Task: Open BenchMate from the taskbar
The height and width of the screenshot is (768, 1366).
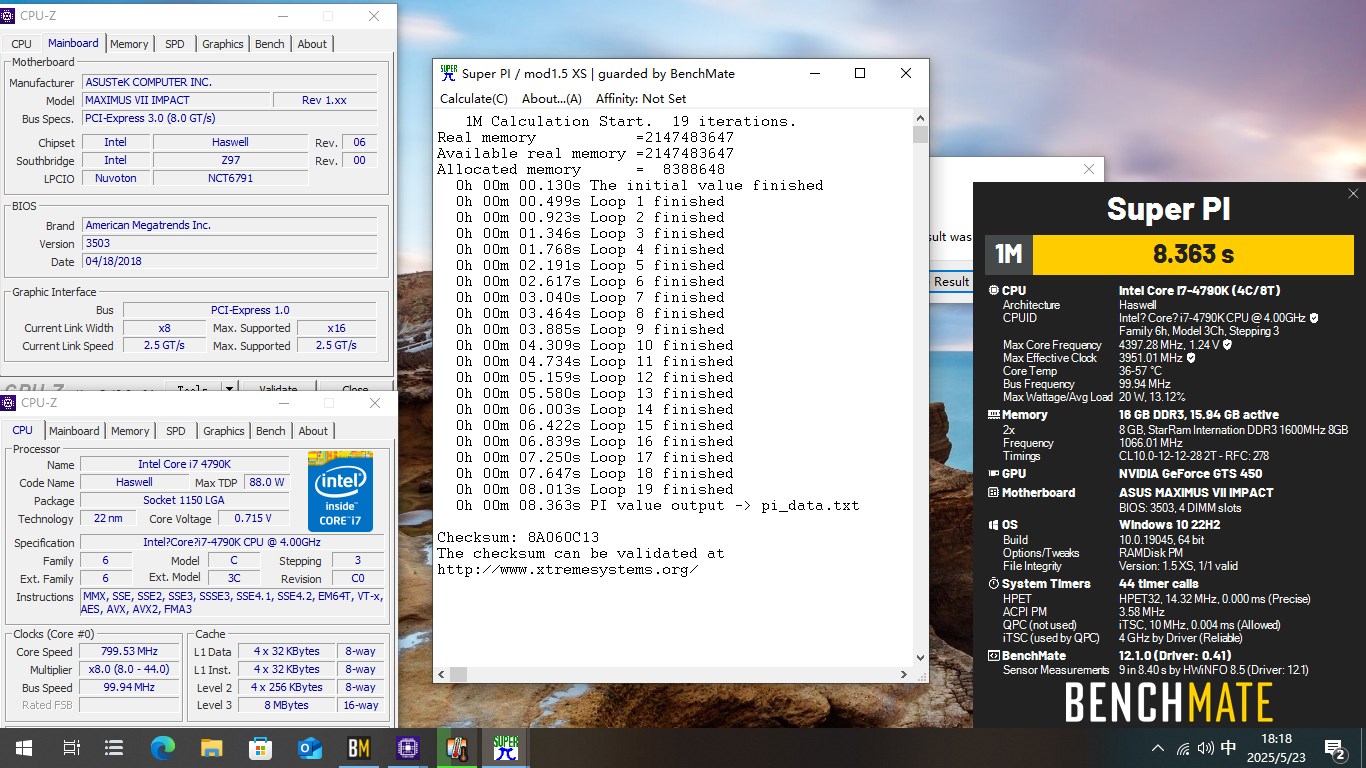Action: [x=359, y=748]
